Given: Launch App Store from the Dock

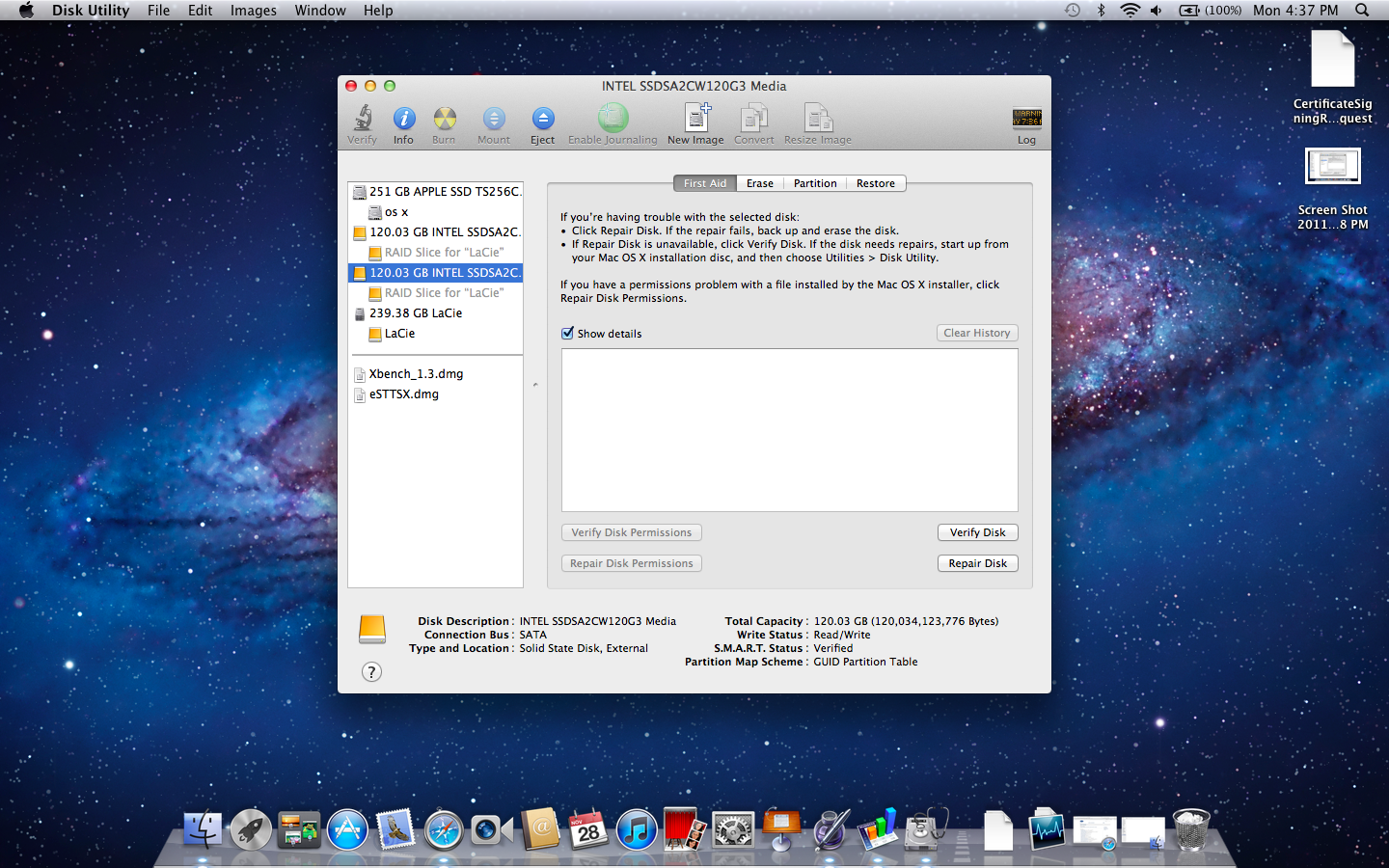Looking at the screenshot, I should point(347,828).
